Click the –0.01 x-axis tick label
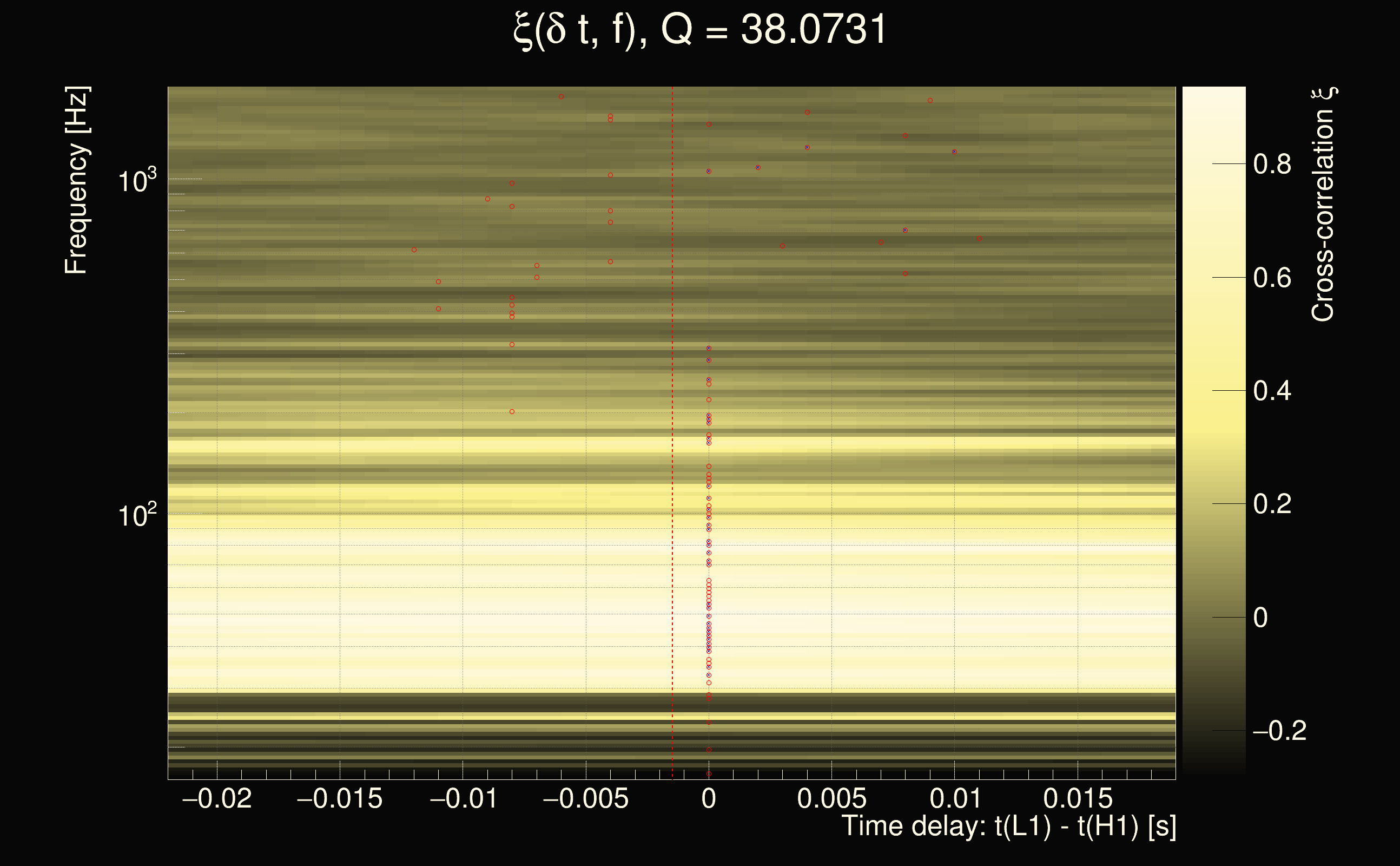 coord(463,798)
